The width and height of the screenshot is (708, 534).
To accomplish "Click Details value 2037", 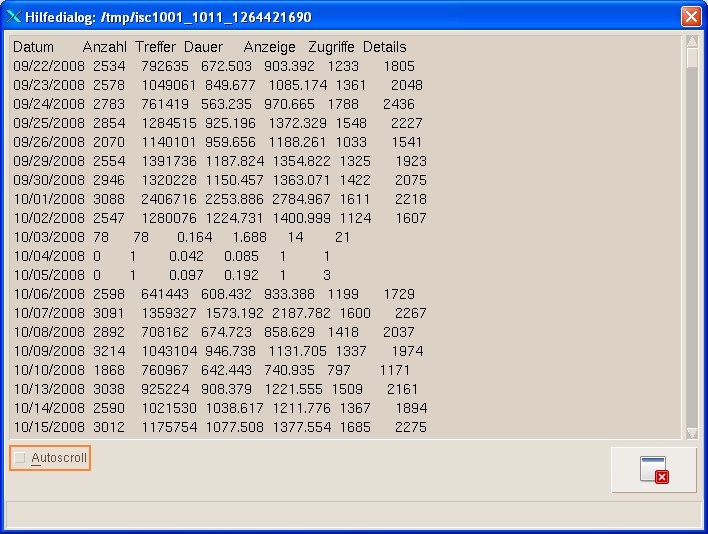I will (x=399, y=332).
